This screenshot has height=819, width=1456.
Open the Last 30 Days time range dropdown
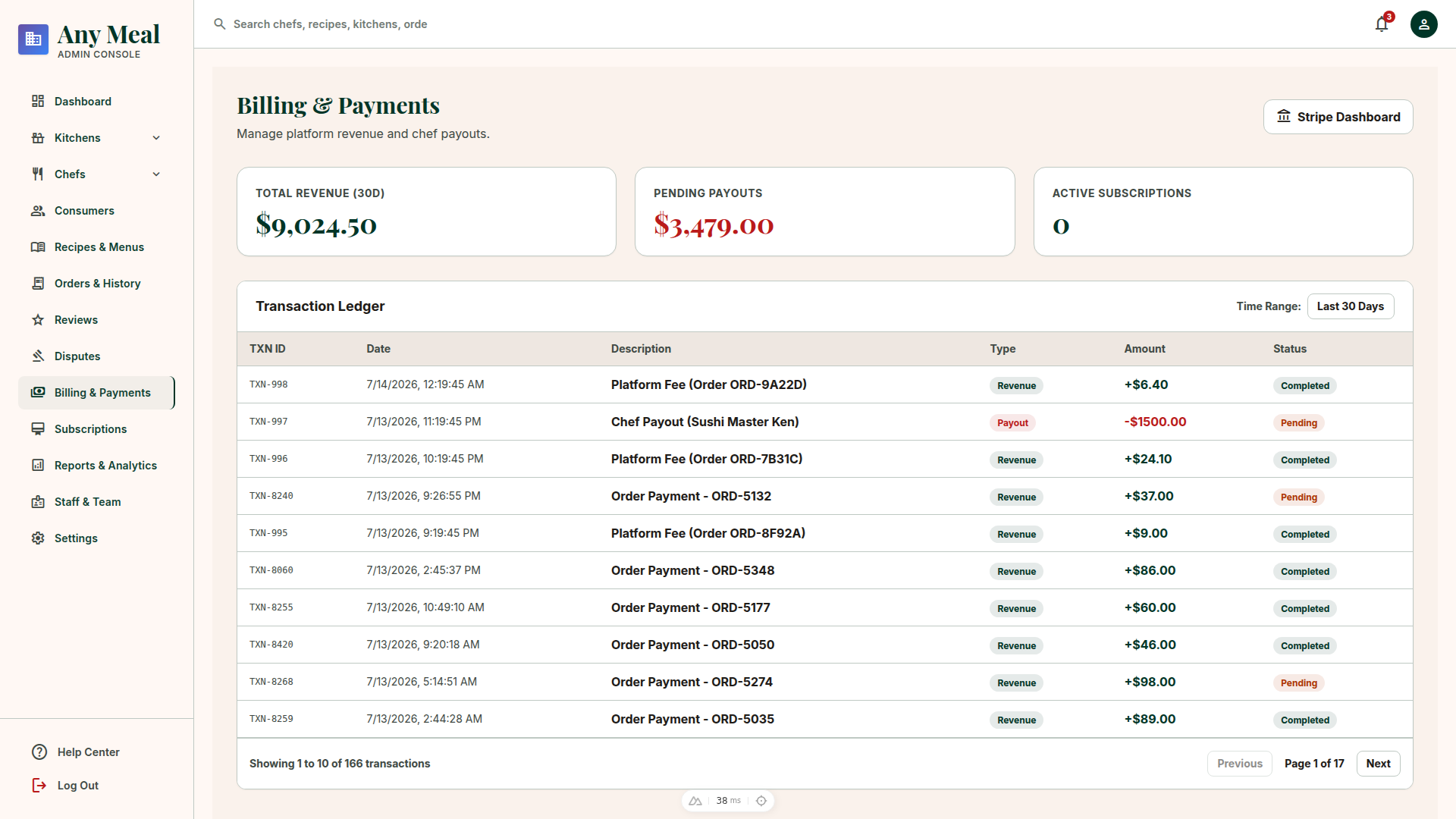coord(1350,306)
